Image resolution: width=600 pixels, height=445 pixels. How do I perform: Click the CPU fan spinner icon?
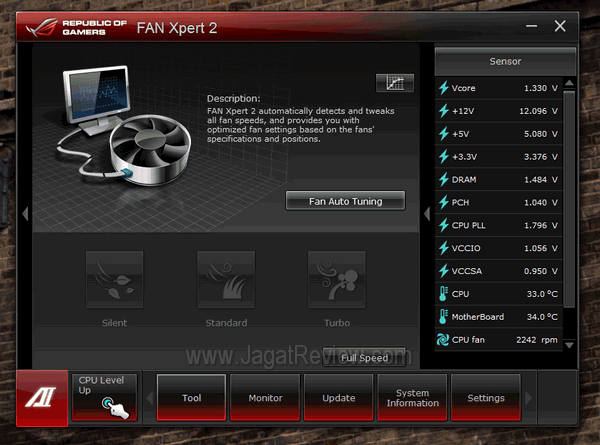pos(443,340)
